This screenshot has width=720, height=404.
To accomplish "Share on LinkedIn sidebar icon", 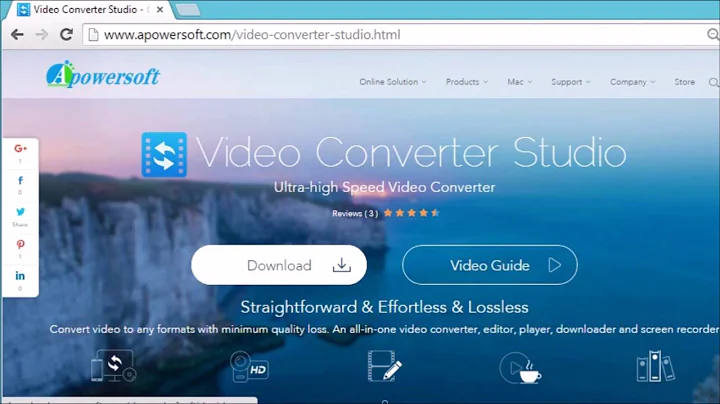I will click(20, 276).
